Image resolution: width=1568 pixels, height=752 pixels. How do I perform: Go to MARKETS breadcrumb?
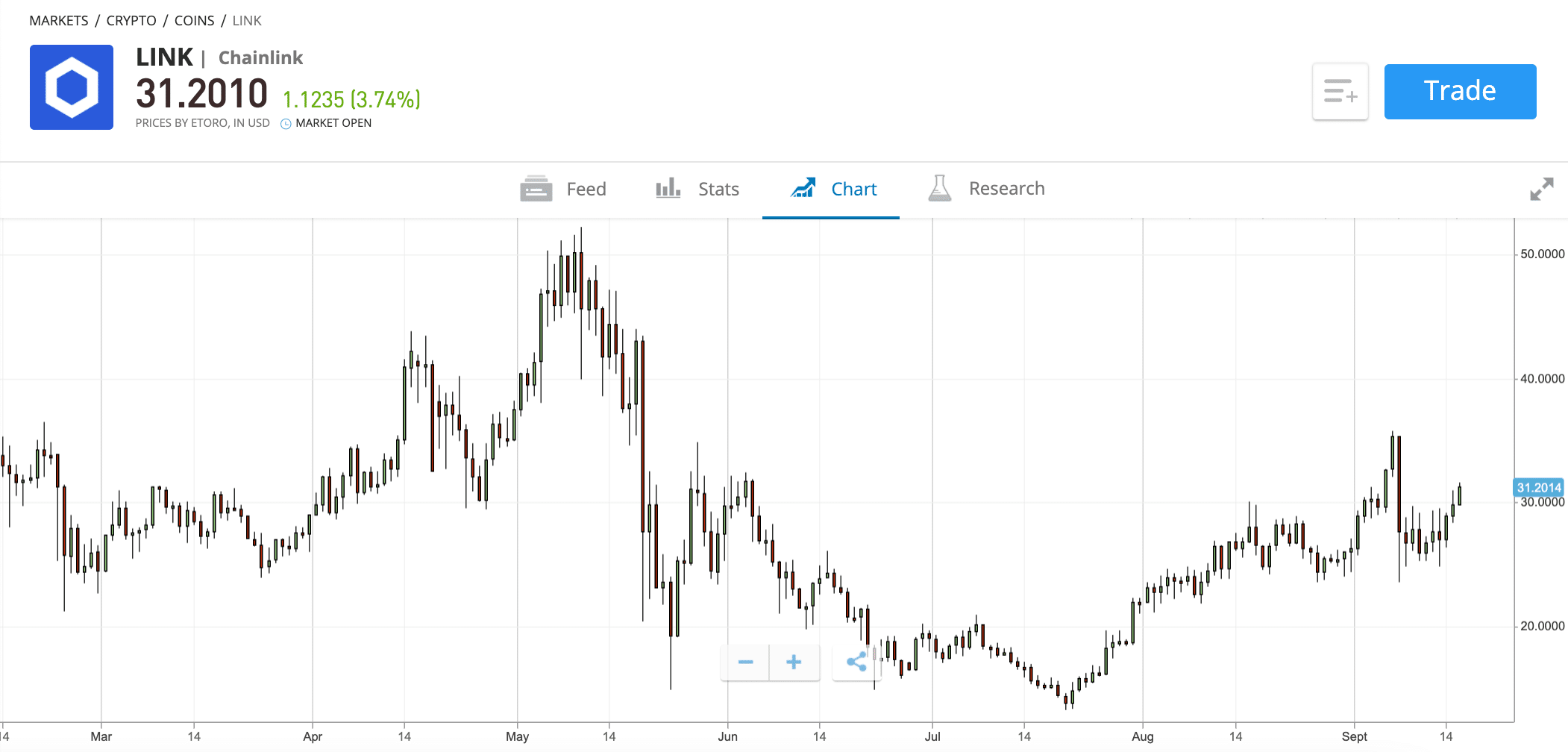click(x=59, y=21)
